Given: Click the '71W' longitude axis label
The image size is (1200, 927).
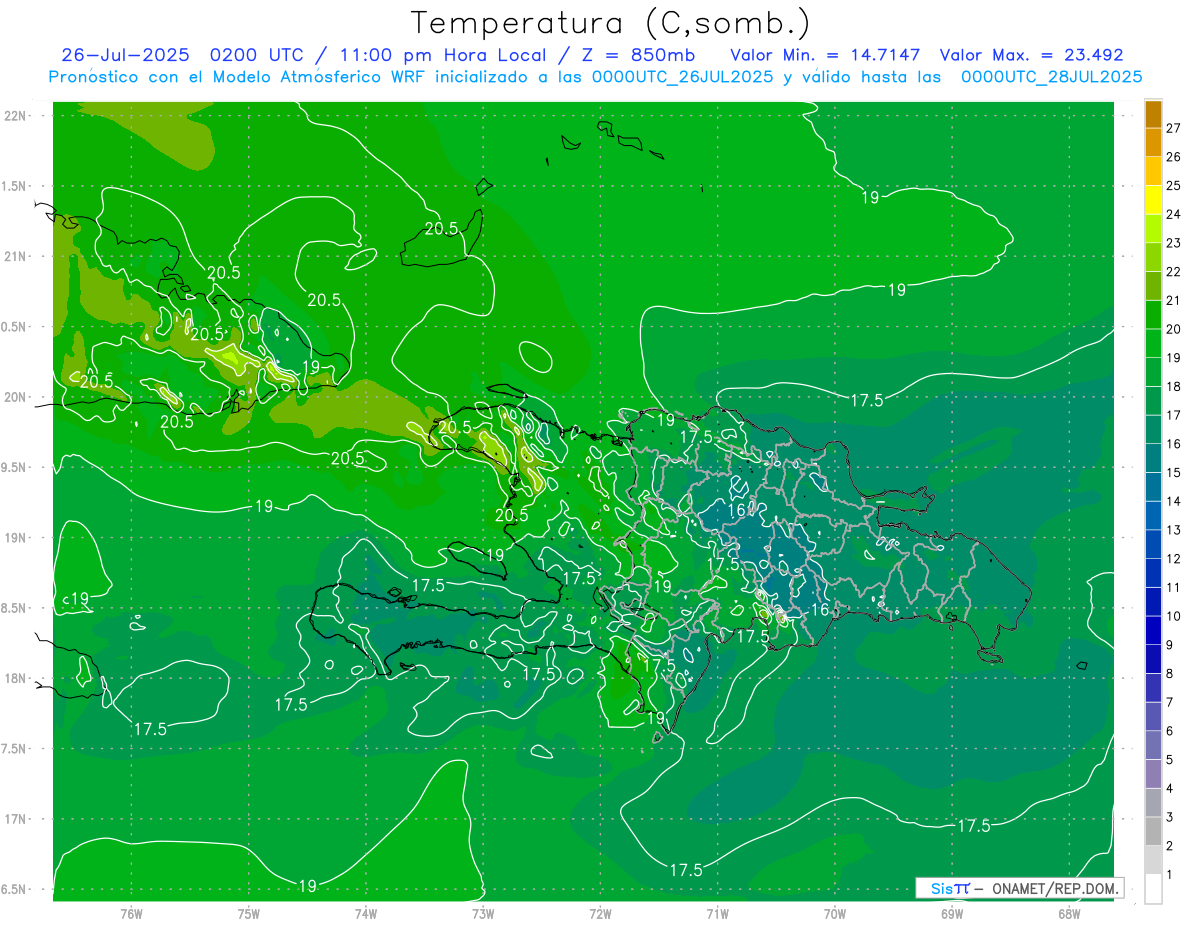Looking at the screenshot, I should pos(717,913).
